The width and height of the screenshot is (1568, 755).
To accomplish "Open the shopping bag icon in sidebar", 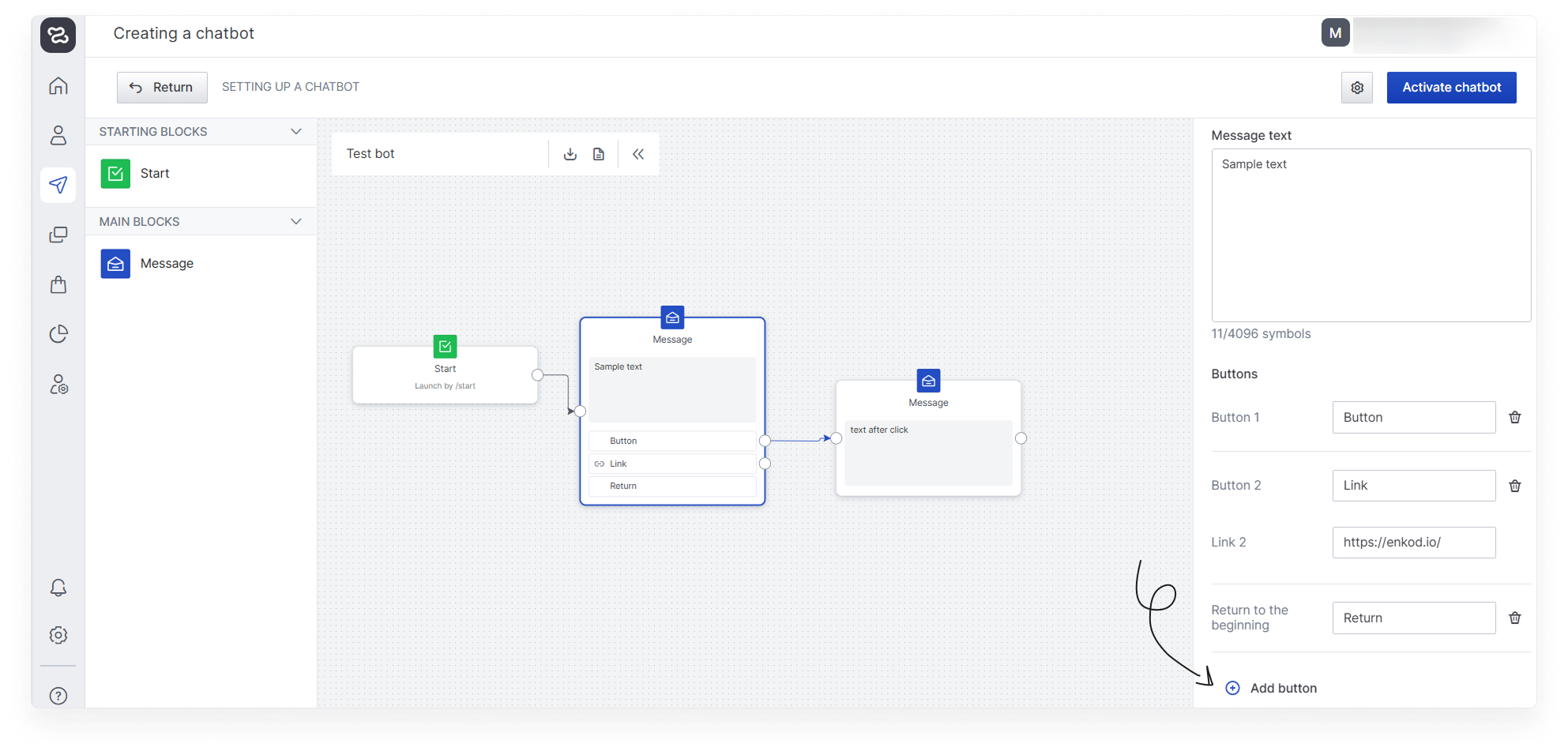I will pos(58,284).
